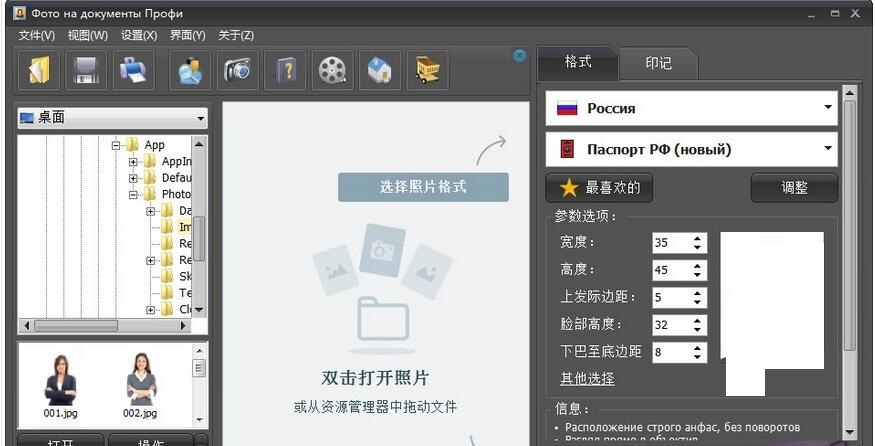Open the help book icon
Viewport: 875px width, 446px height.
click(x=285, y=70)
